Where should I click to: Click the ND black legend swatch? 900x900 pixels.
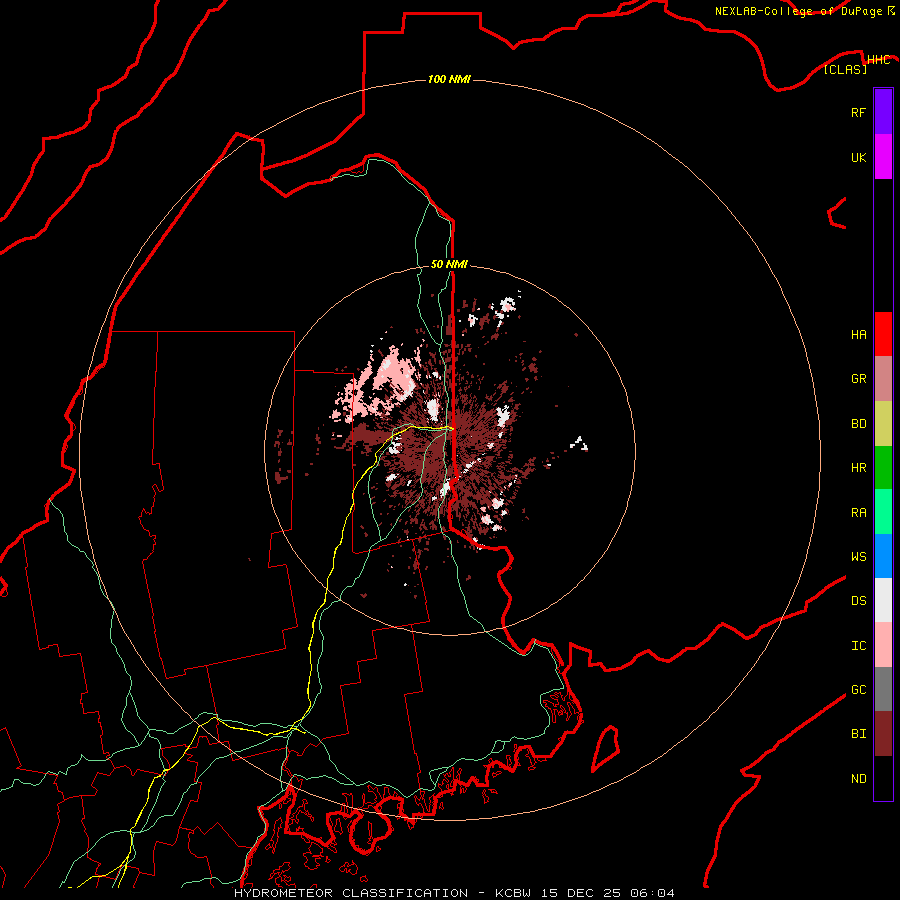[x=883, y=778]
